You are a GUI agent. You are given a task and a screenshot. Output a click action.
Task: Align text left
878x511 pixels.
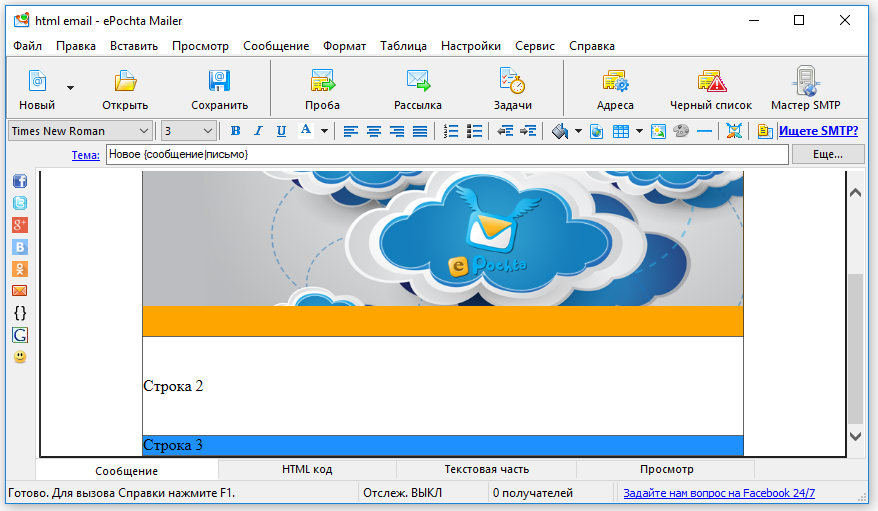pyautogui.click(x=351, y=132)
